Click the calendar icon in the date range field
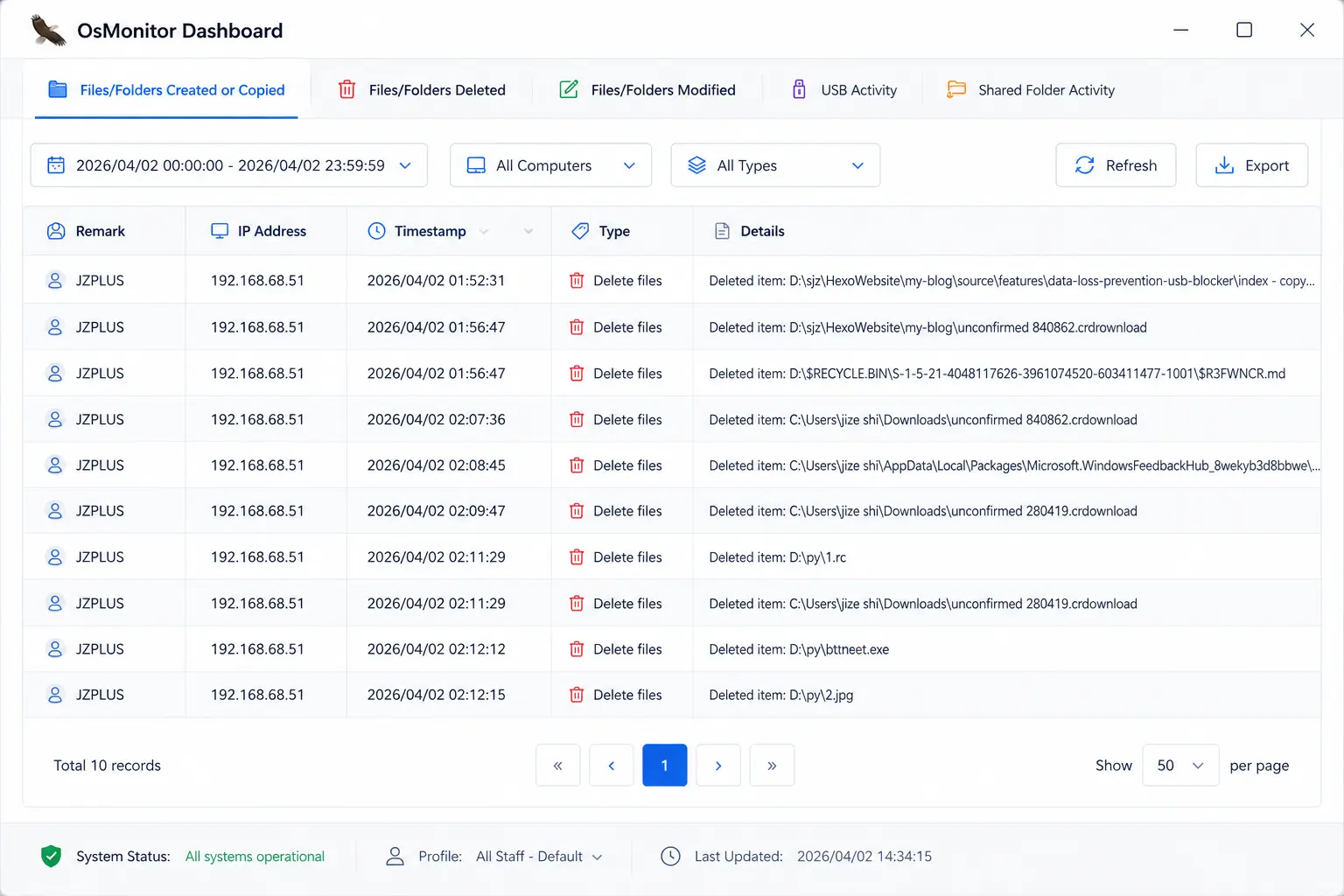This screenshot has height=896, width=1344. point(56,165)
